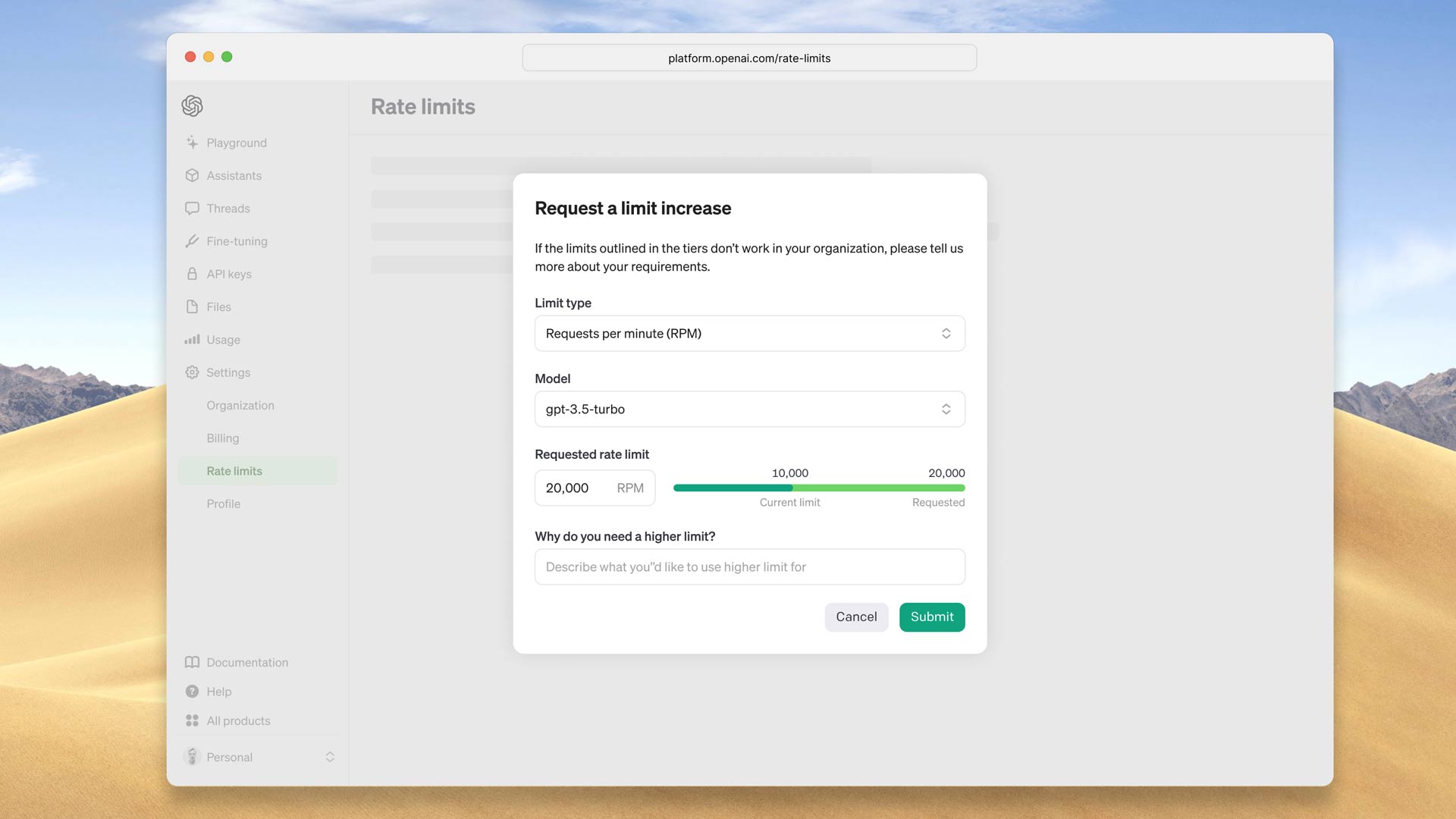Screen dimensions: 1456x819
Task: Click the red close window button
Action: point(190,57)
